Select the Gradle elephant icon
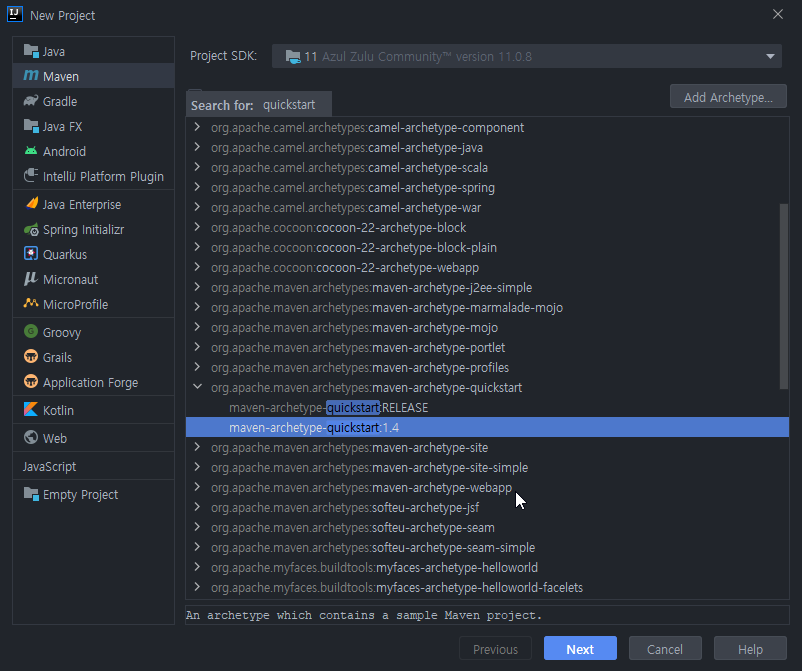 tap(31, 101)
